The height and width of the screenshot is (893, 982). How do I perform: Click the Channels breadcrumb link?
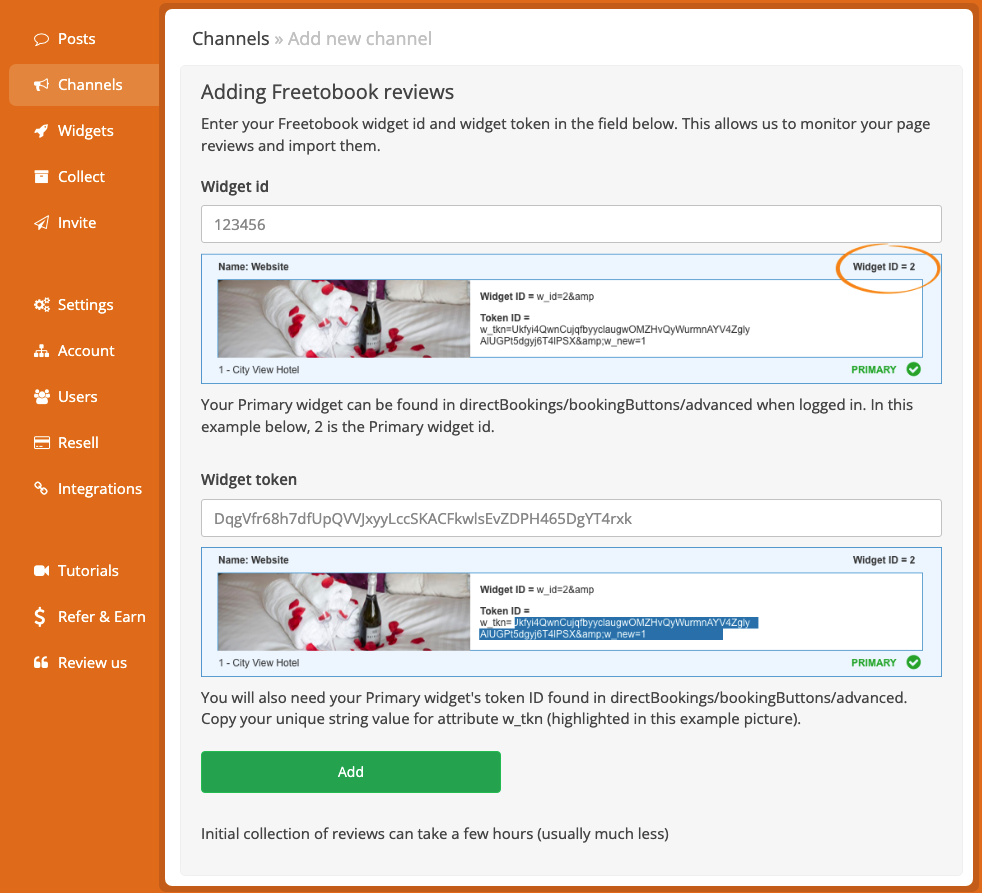tap(230, 39)
